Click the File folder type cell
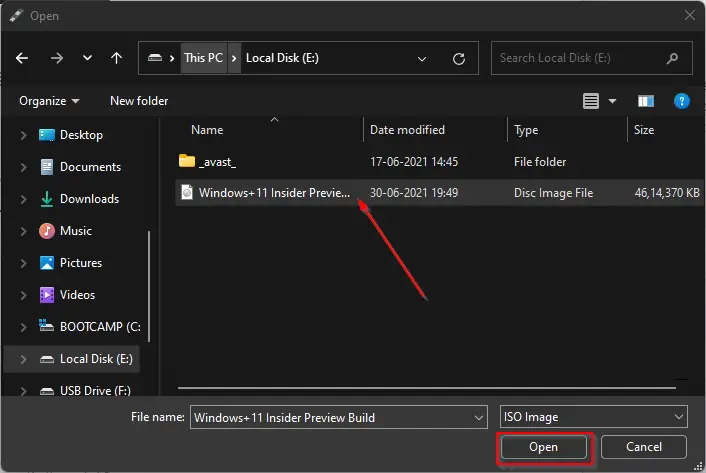706x473 pixels. [x=540, y=162]
